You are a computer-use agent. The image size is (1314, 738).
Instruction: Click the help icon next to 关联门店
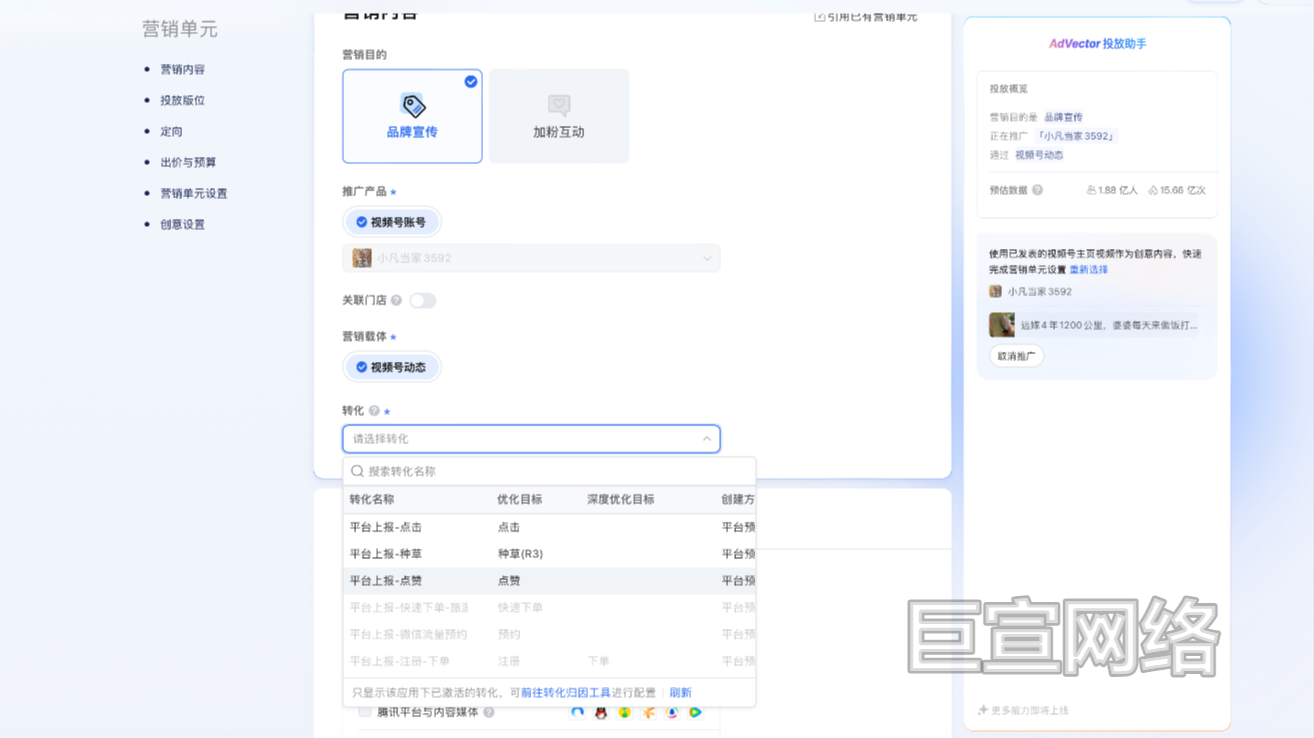click(x=396, y=300)
